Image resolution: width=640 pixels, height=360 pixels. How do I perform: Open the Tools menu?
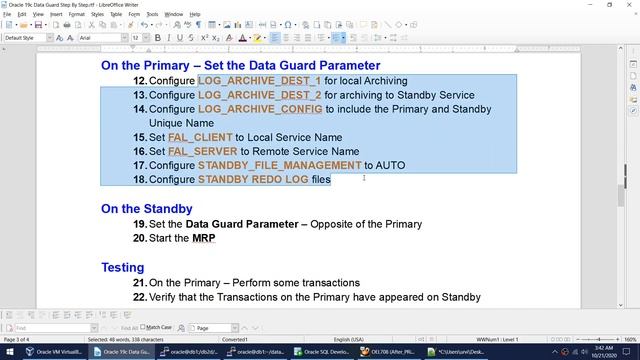pos(152,14)
